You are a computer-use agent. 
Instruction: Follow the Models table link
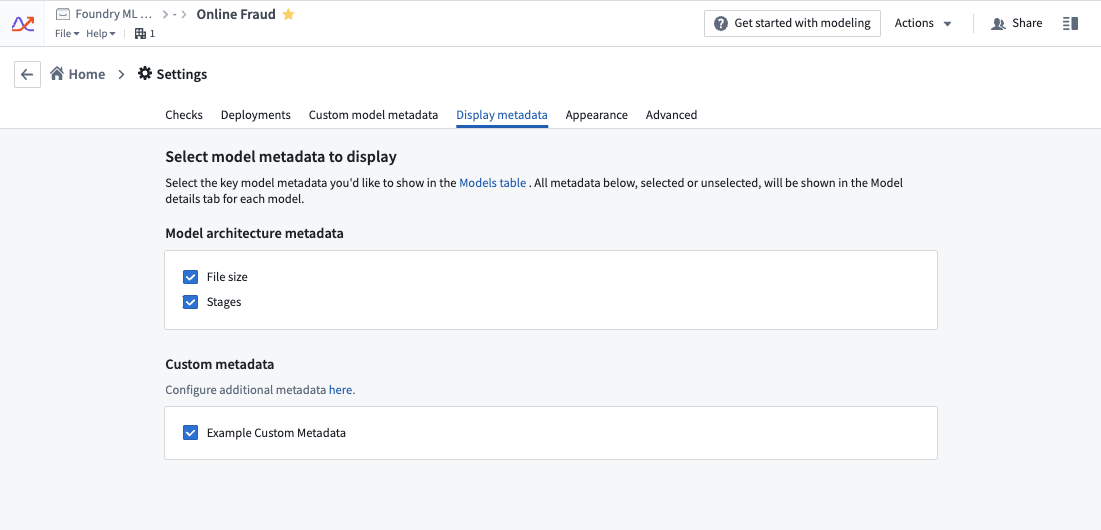point(492,183)
